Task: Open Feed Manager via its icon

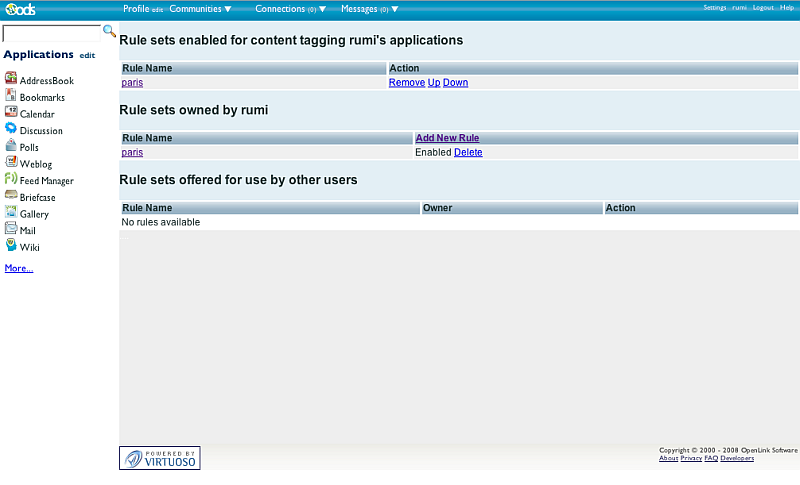Action: [11, 179]
